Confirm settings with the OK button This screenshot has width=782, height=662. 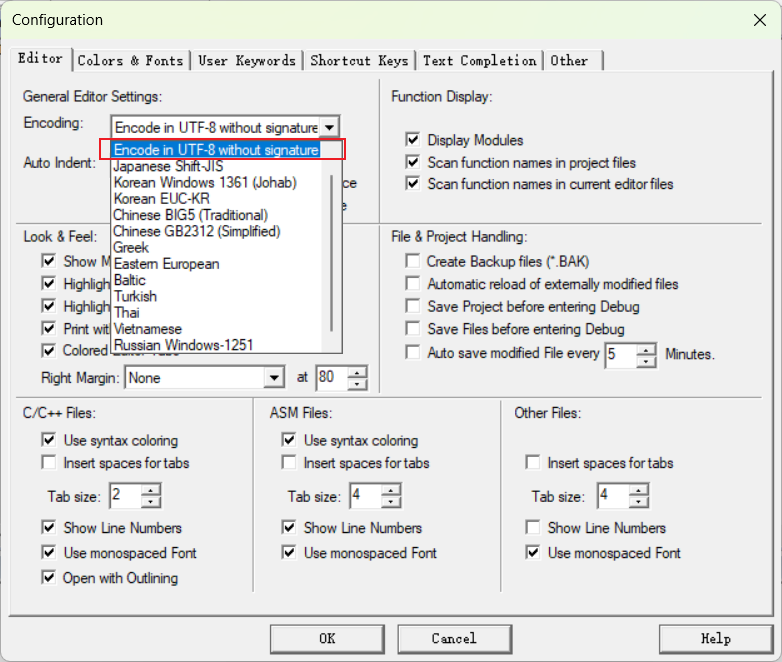[327, 639]
